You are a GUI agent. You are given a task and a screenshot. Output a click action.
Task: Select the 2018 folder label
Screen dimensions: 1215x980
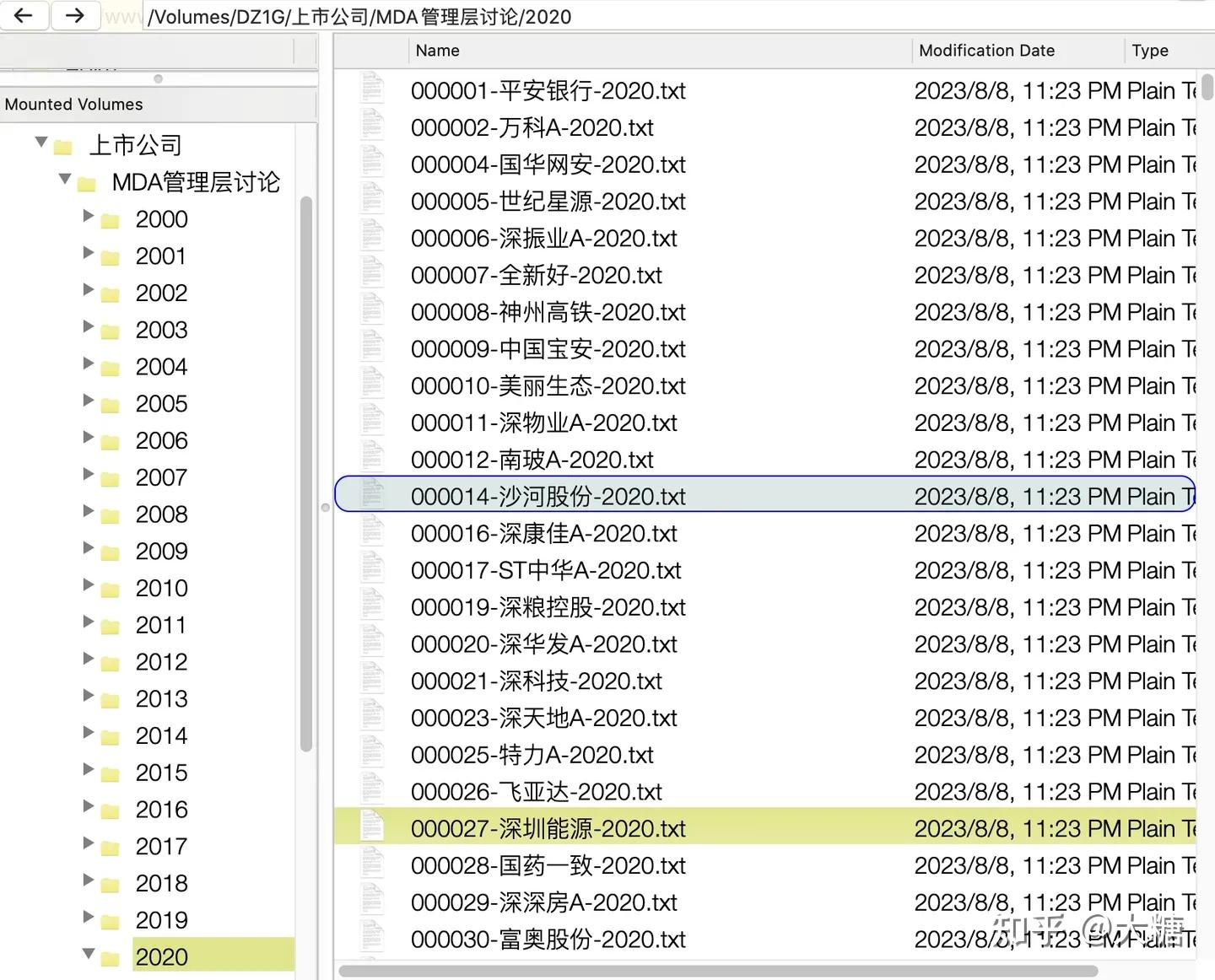[161, 883]
